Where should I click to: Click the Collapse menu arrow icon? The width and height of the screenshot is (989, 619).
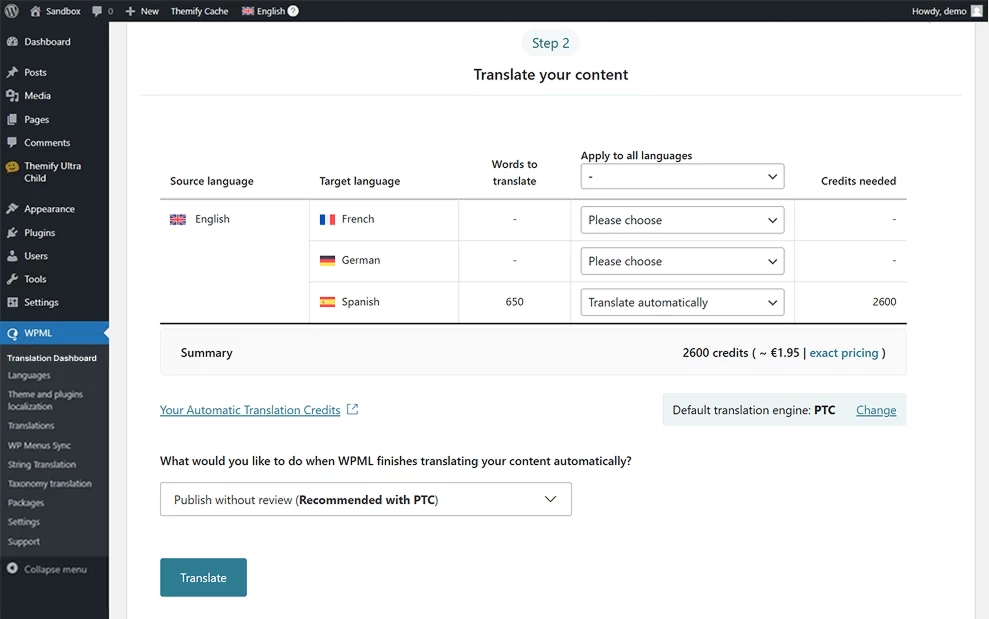tap(12, 569)
